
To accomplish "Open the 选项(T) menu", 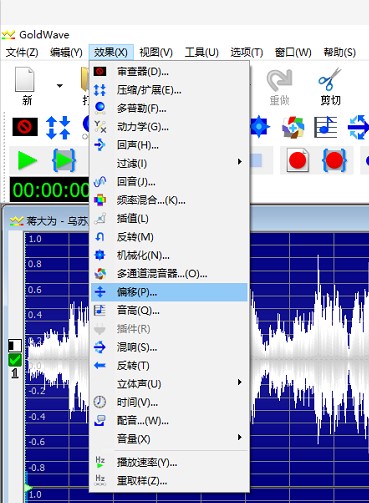I will [247, 52].
